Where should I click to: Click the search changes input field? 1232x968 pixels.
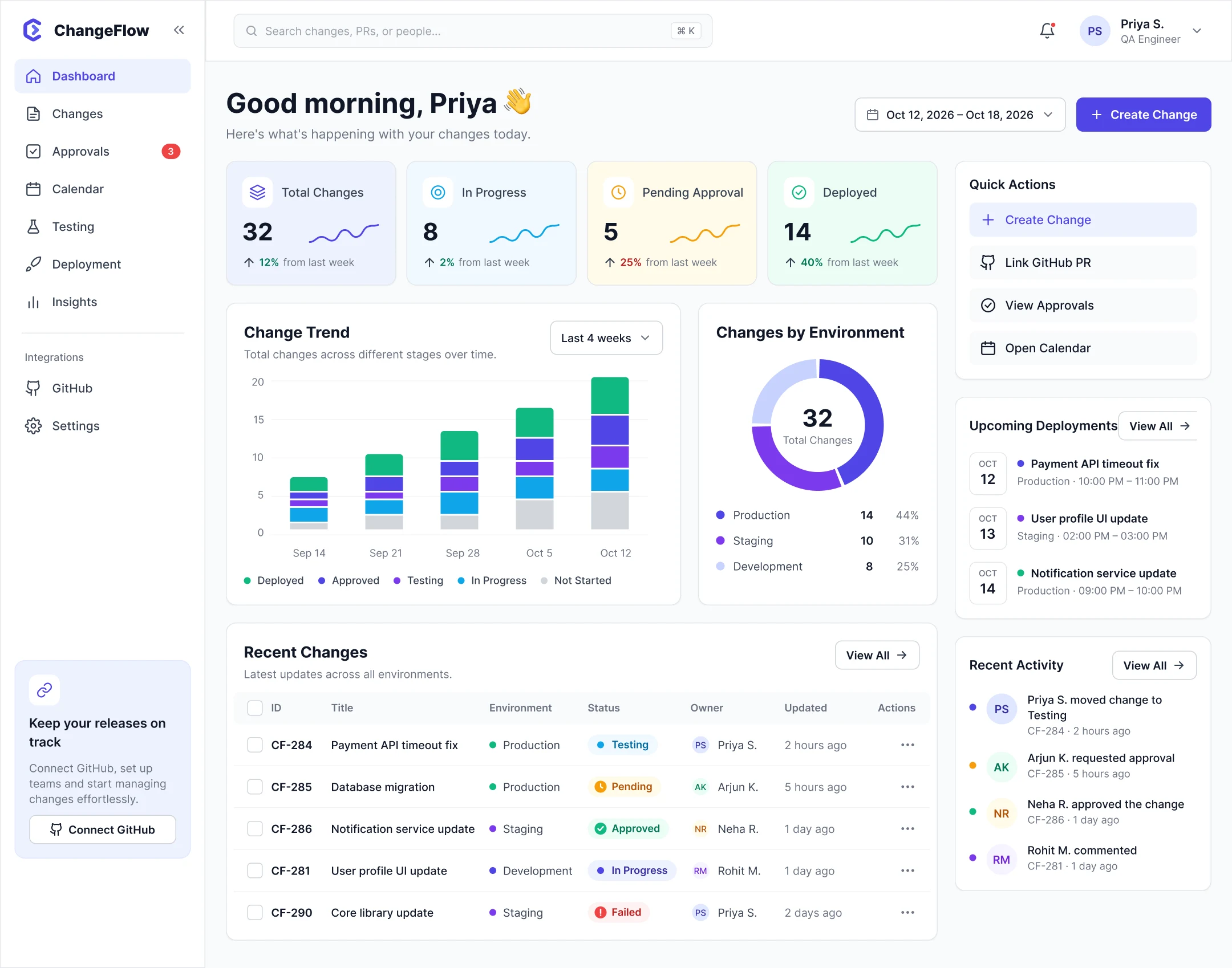[x=473, y=31]
